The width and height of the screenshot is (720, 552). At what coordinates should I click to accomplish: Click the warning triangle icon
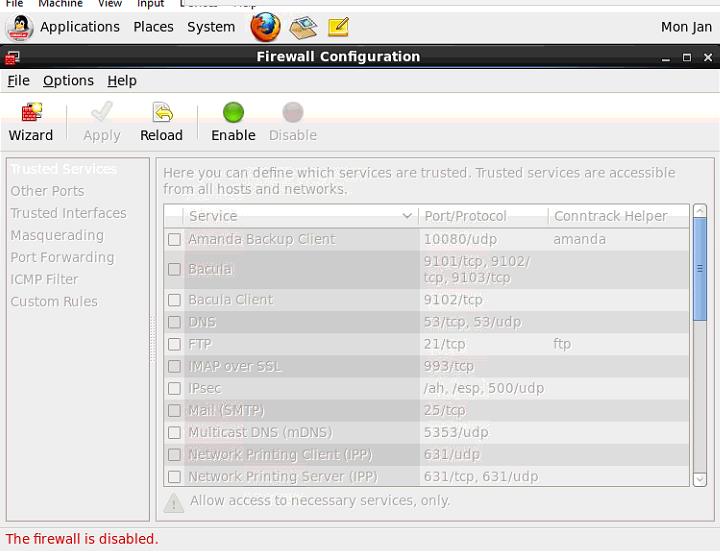[174, 503]
